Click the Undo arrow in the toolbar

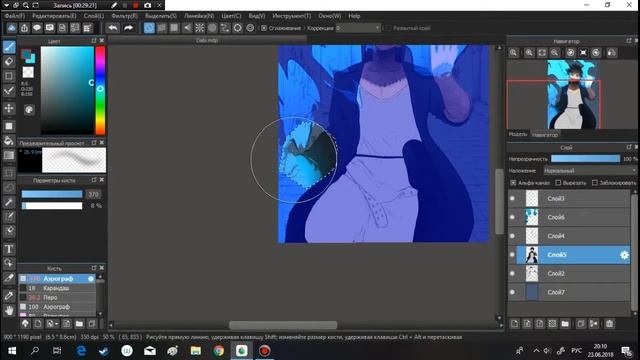113,28
